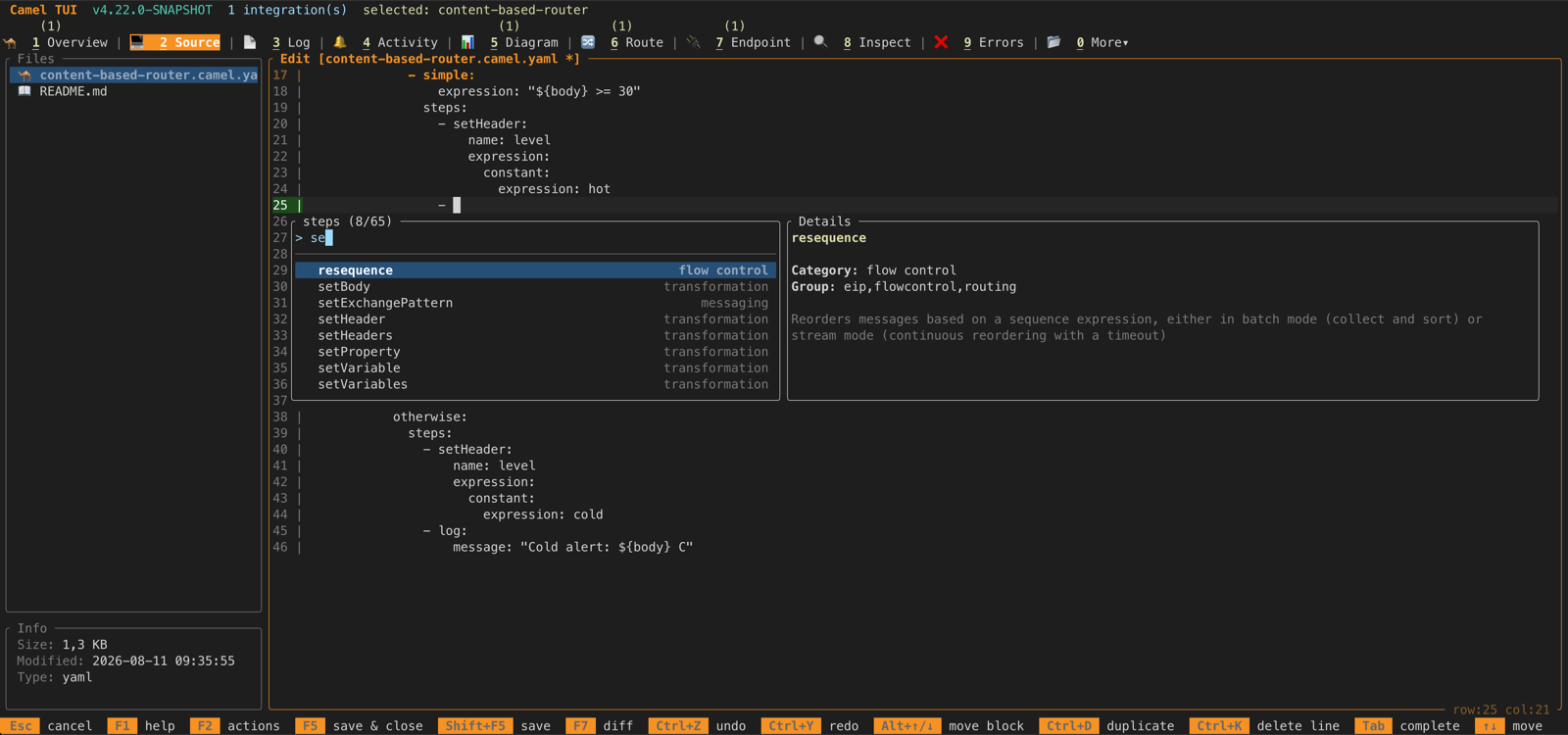This screenshot has width=1568, height=735.
Task: Click the shuffle icon beside Route tab
Action: tap(588, 42)
